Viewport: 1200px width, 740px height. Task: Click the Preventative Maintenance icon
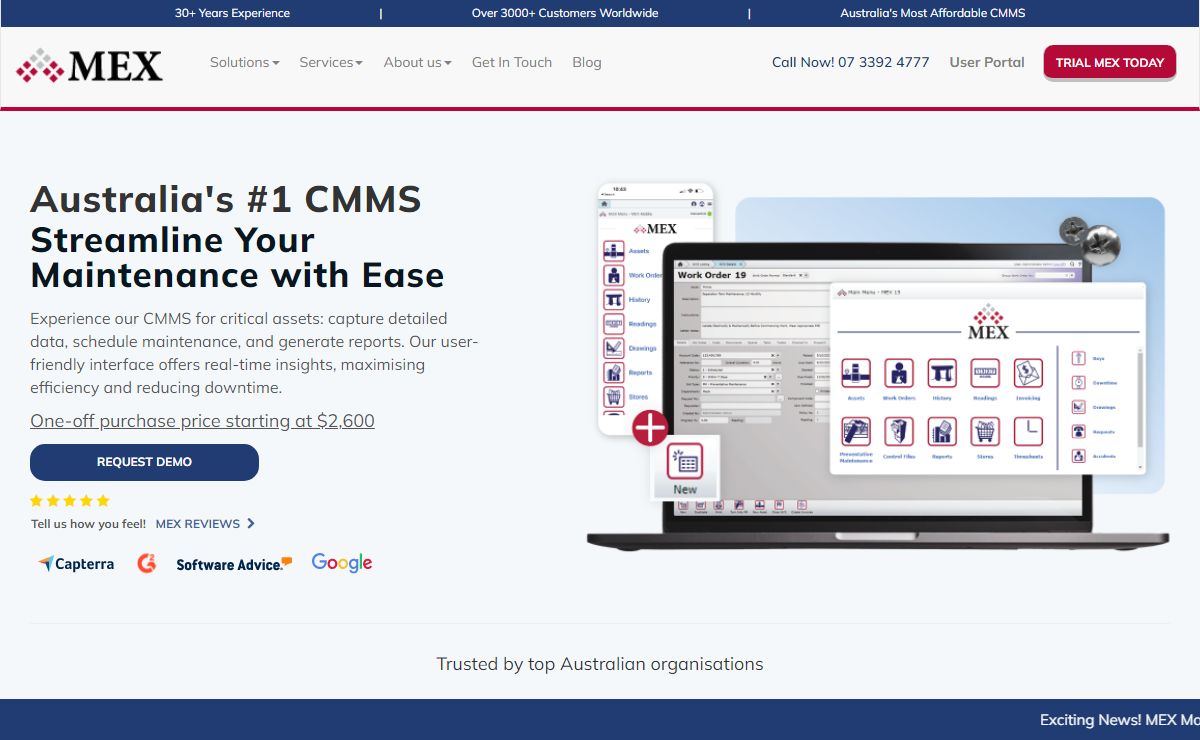pyautogui.click(x=856, y=433)
